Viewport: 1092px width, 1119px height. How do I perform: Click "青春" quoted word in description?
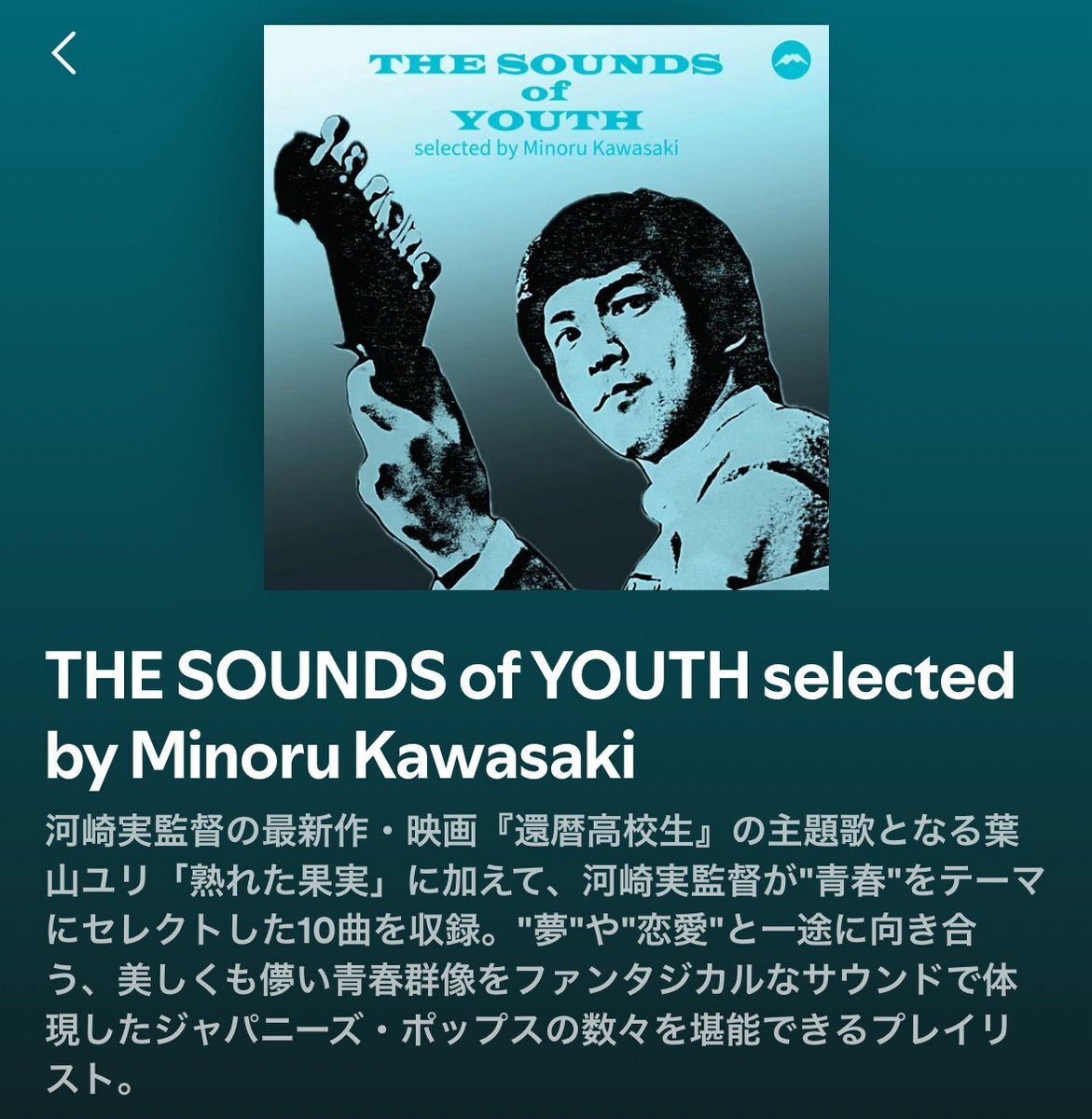pyautogui.click(x=843, y=881)
